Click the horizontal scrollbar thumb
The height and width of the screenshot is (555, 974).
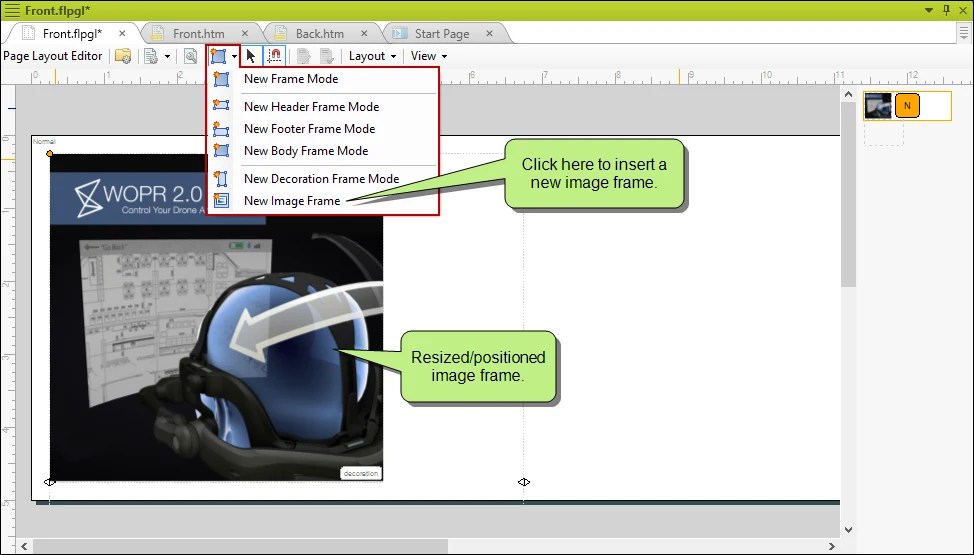pyautogui.click(x=240, y=546)
